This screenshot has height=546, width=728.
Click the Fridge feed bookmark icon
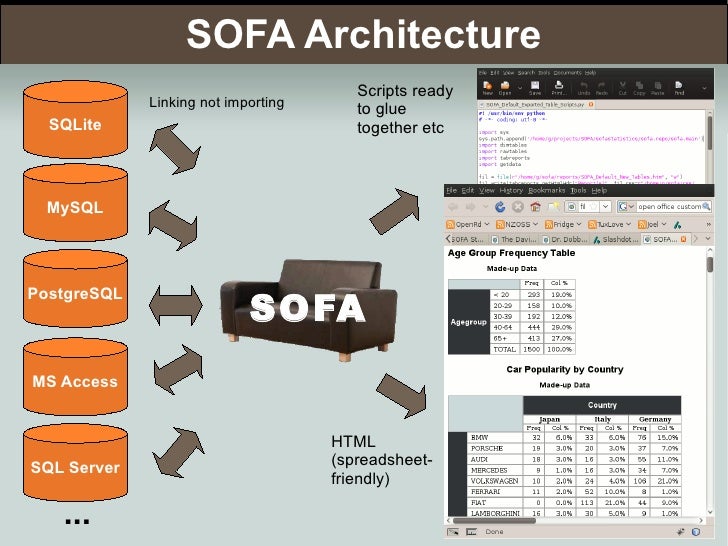coord(549,225)
